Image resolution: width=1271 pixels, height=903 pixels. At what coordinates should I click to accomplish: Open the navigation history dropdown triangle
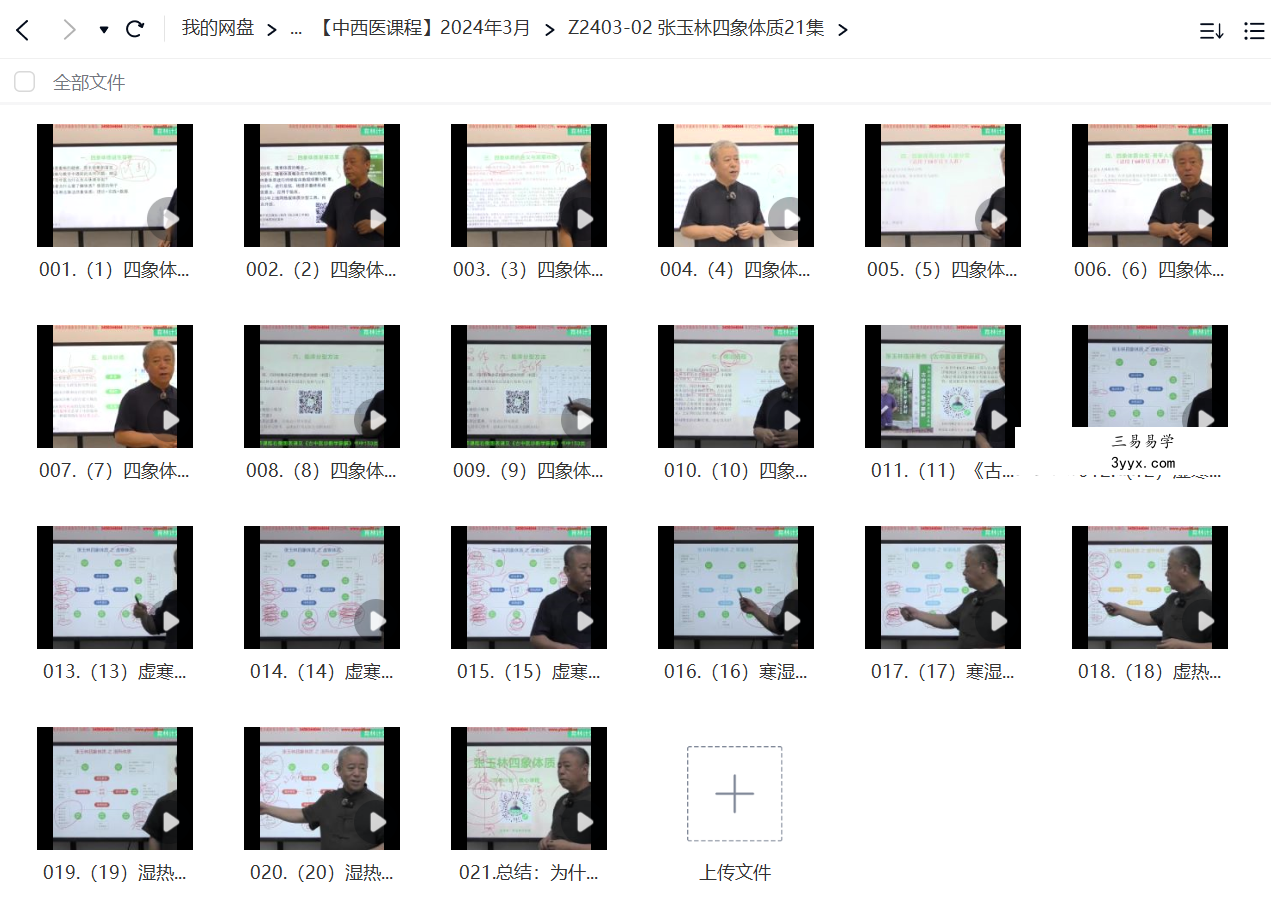click(x=104, y=30)
